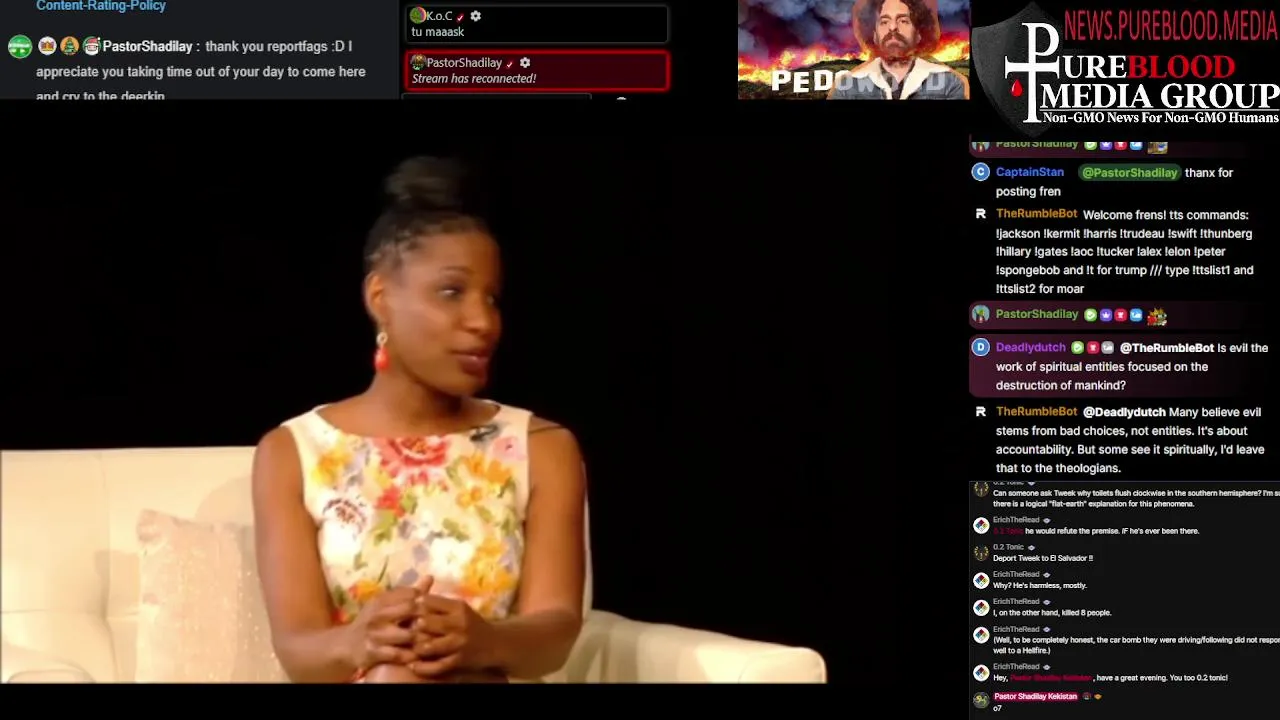
Task: Click the PEDOWOOD thumbnail image
Action: click(853, 50)
